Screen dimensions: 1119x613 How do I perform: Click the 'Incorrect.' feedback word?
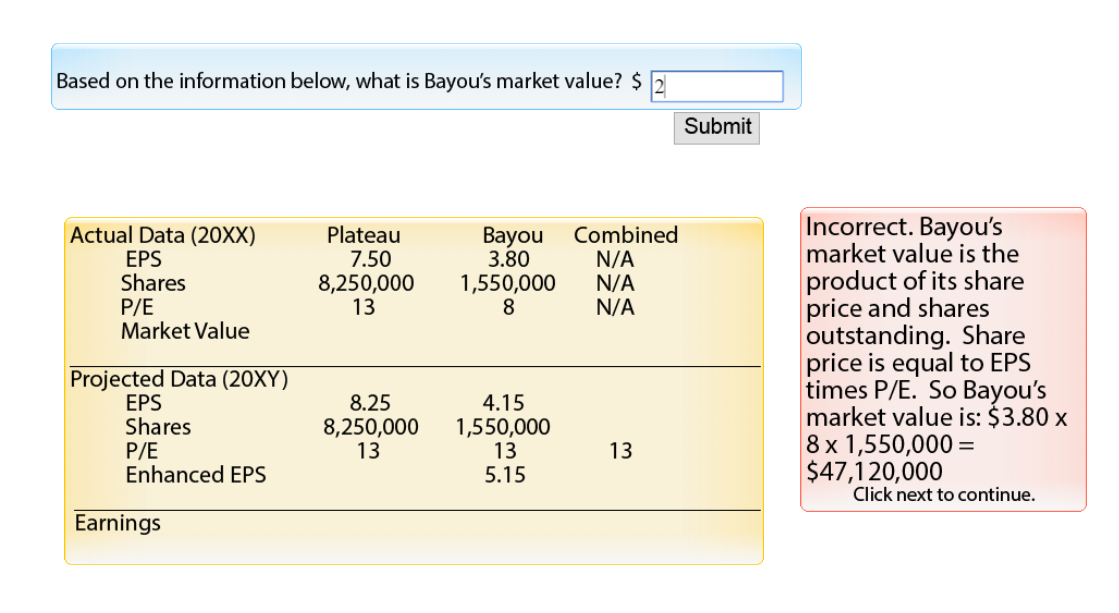click(859, 226)
